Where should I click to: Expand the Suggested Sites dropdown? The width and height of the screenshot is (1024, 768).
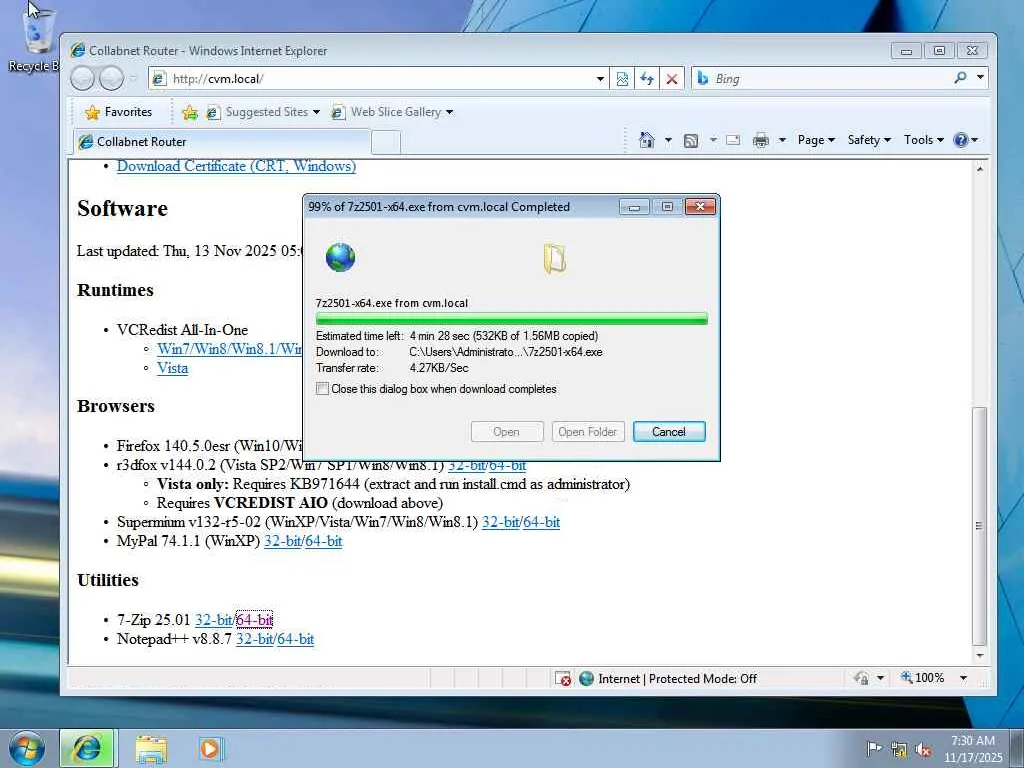317,112
